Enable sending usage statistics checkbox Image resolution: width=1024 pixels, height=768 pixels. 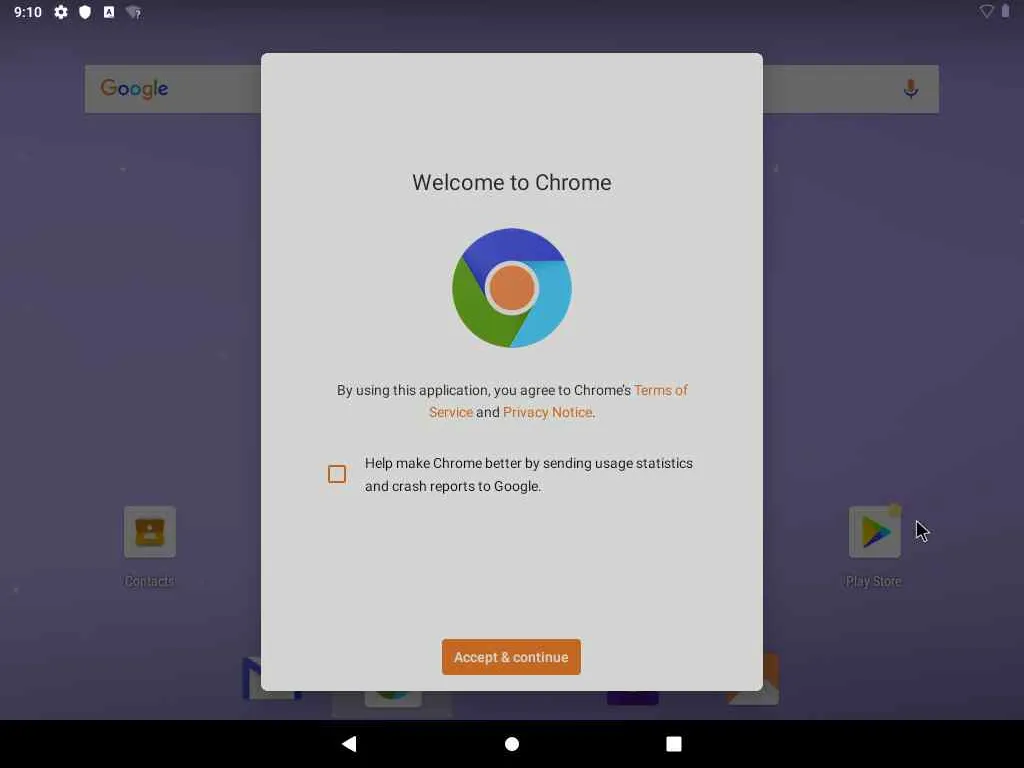tap(337, 474)
